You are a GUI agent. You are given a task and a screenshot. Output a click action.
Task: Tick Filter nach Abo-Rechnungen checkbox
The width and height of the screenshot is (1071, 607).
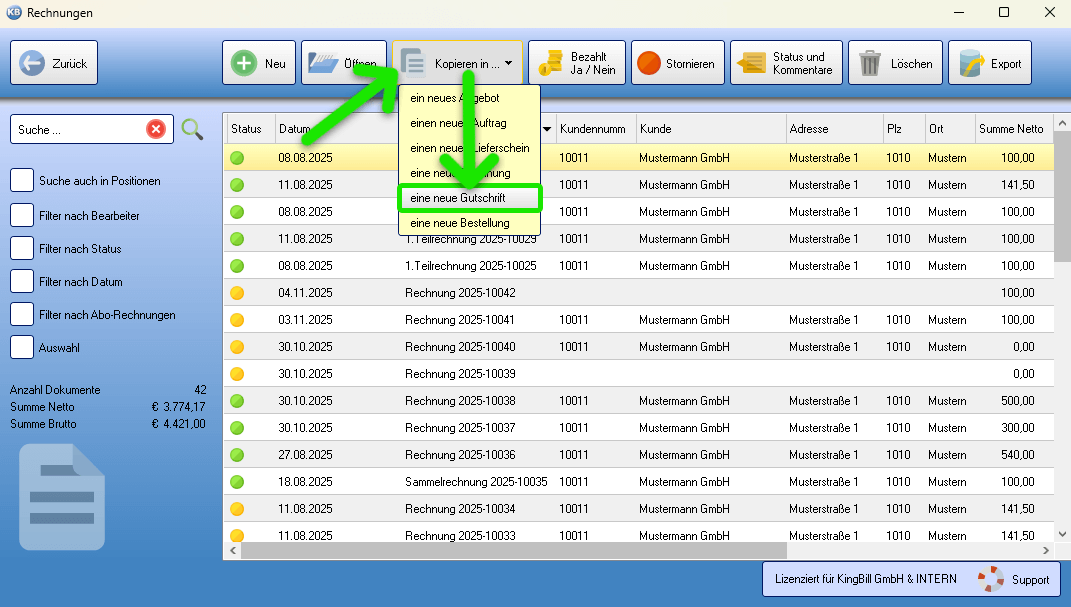22,314
